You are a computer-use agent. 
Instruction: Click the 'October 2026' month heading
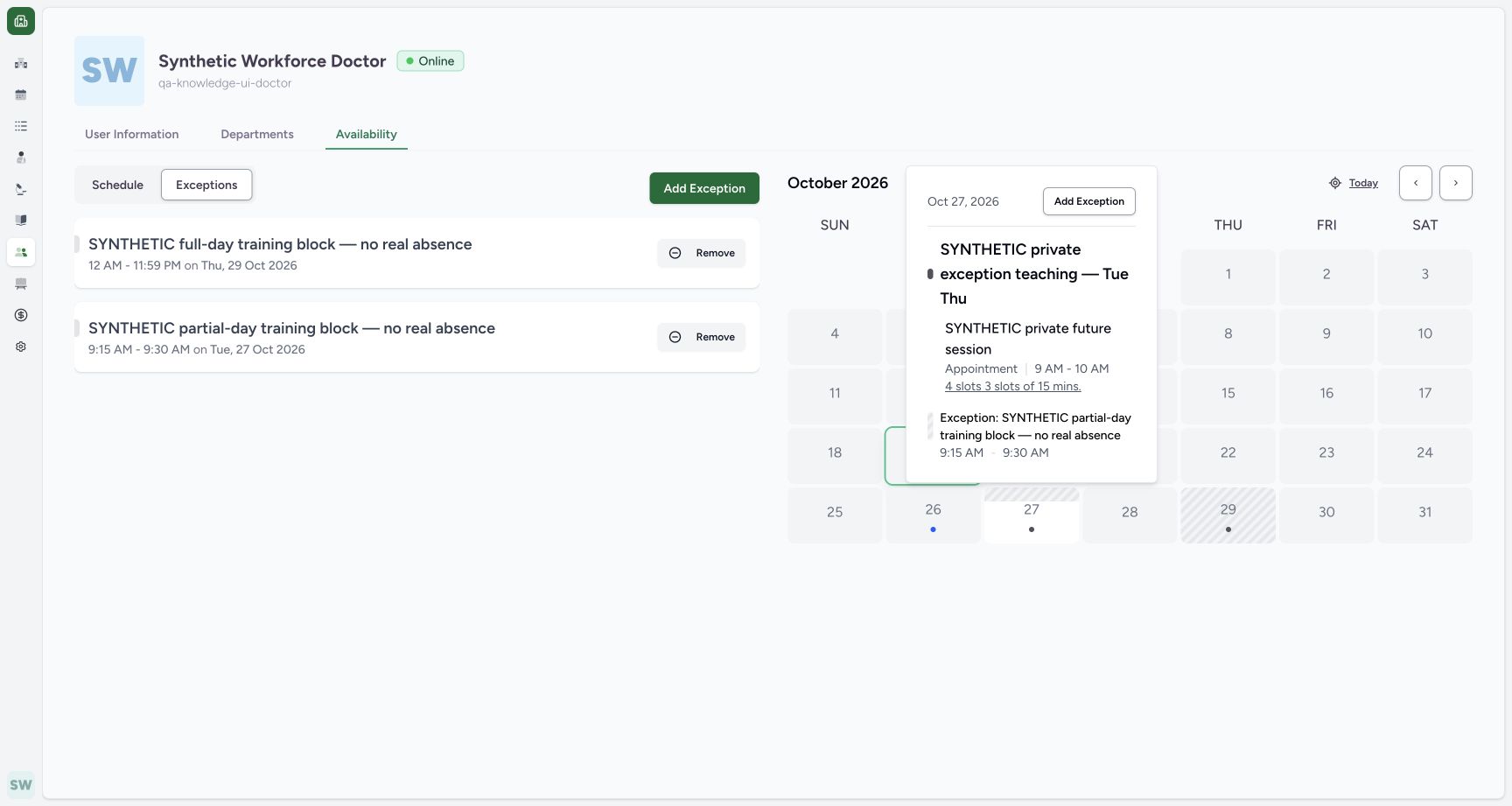837,183
